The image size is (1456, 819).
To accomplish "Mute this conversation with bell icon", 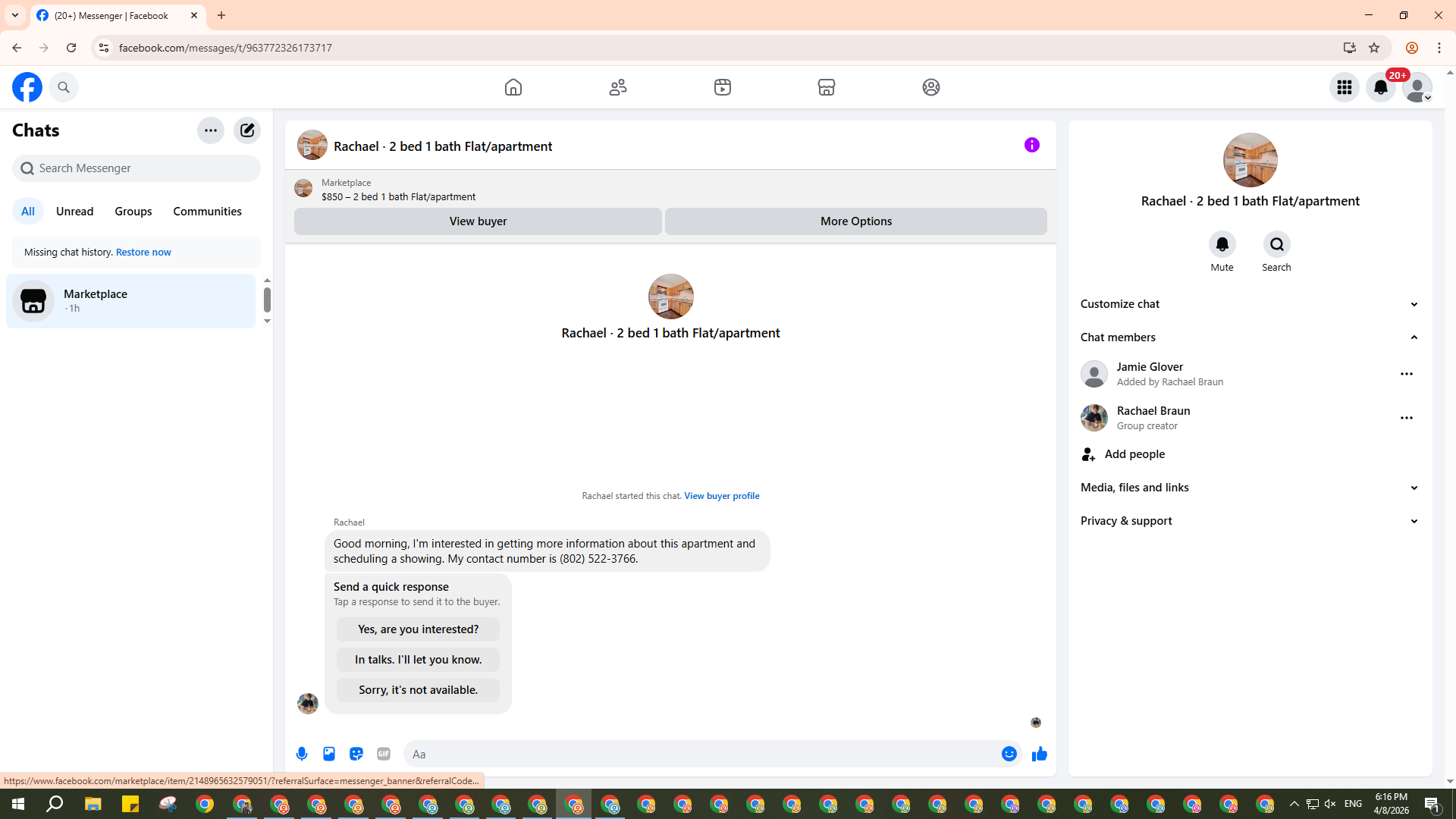I will (x=1222, y=244).
